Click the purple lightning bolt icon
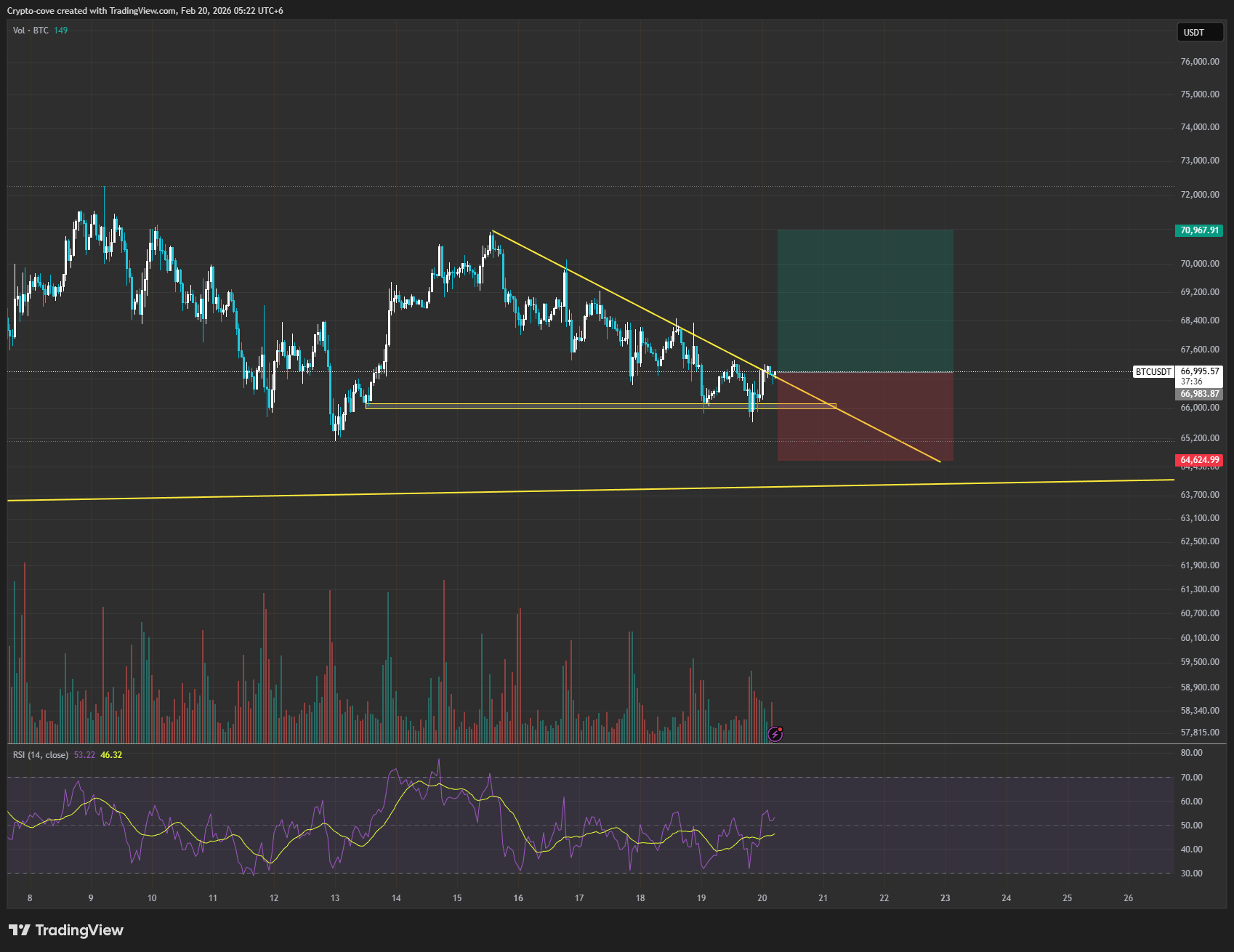Image resolution: width=1234 pixels, height=952 pixels. [x=775, y=734]
